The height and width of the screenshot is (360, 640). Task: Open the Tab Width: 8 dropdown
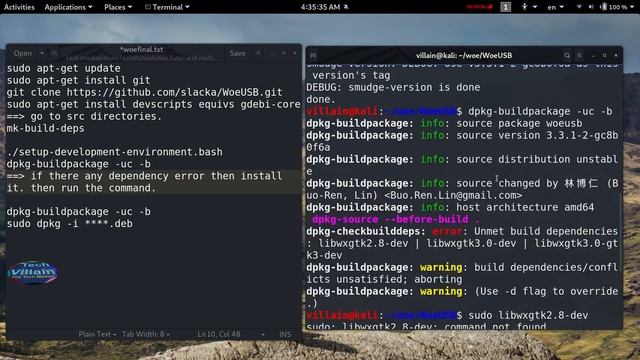tap(146, 334)
